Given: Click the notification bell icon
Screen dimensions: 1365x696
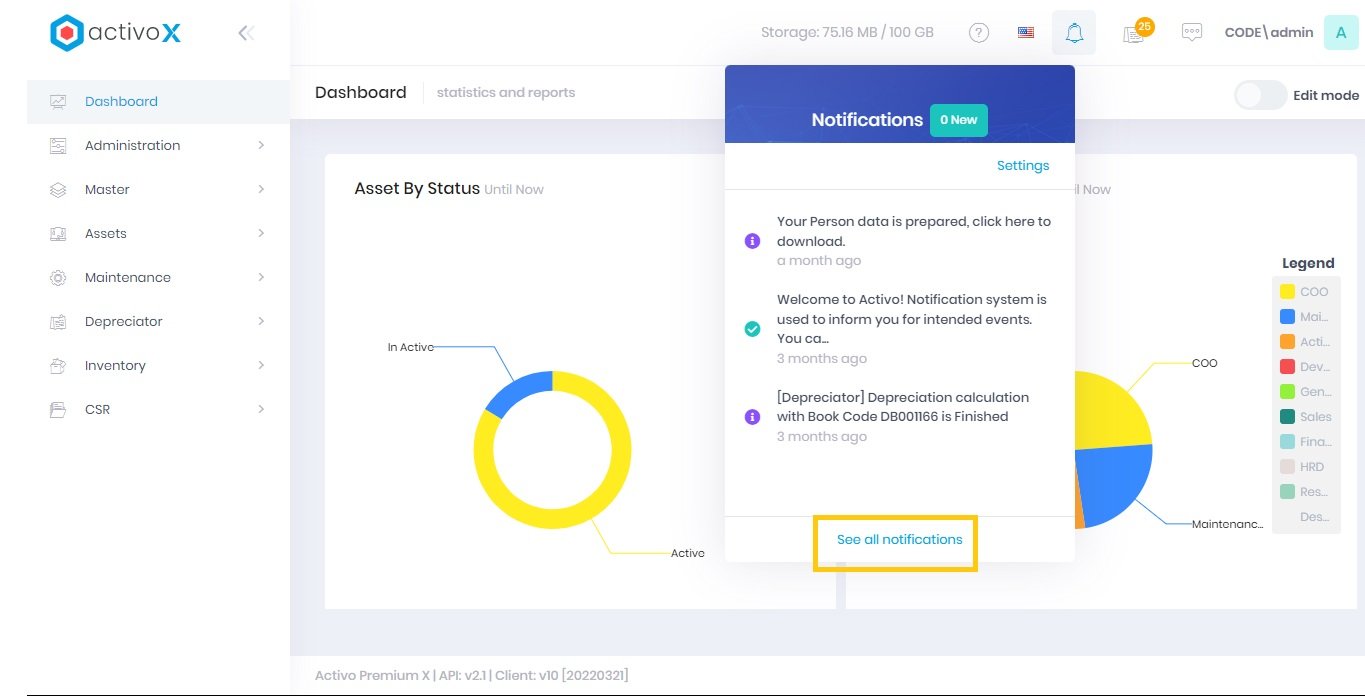Looking at the screenshot, I should click(x=1074, y=33).
